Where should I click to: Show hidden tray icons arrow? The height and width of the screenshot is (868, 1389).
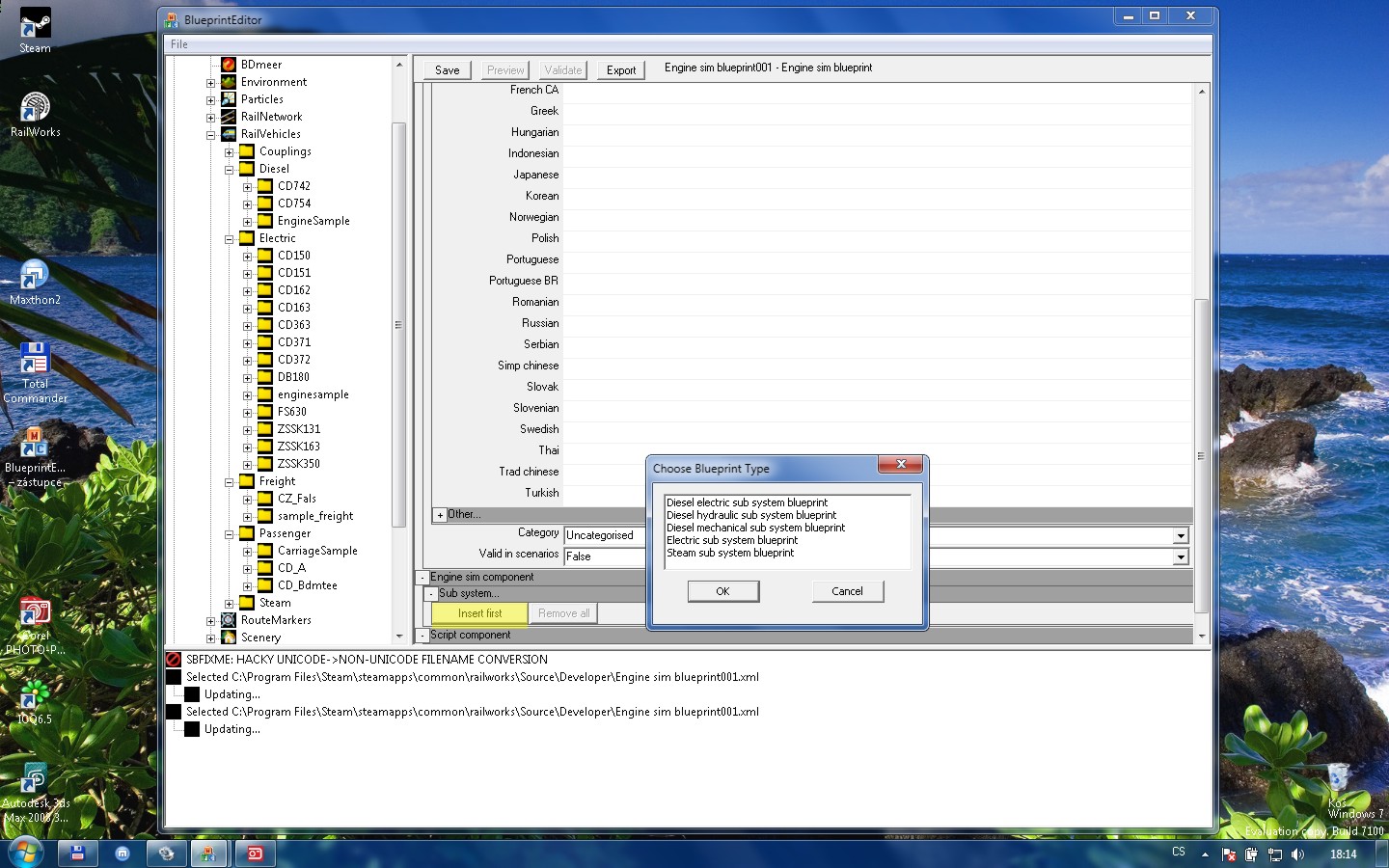tap(1205, 854)
